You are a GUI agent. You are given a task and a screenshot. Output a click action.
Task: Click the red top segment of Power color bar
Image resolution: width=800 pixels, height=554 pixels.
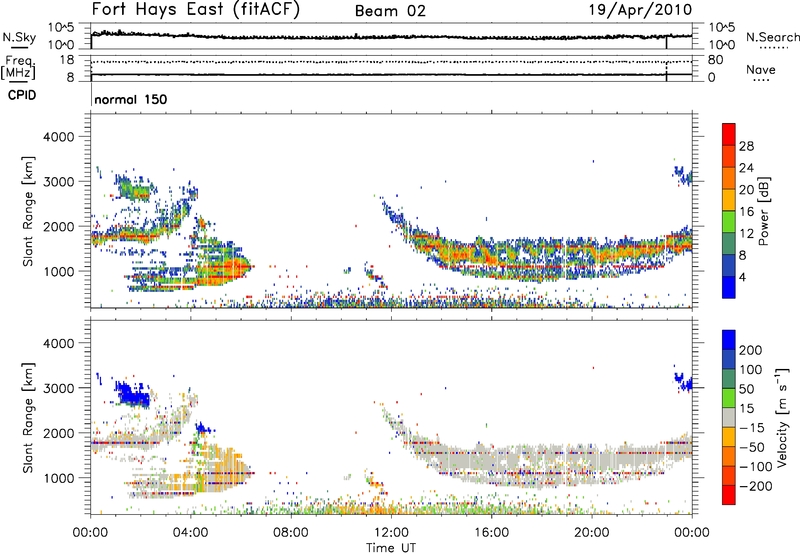[x=729, y=134]
